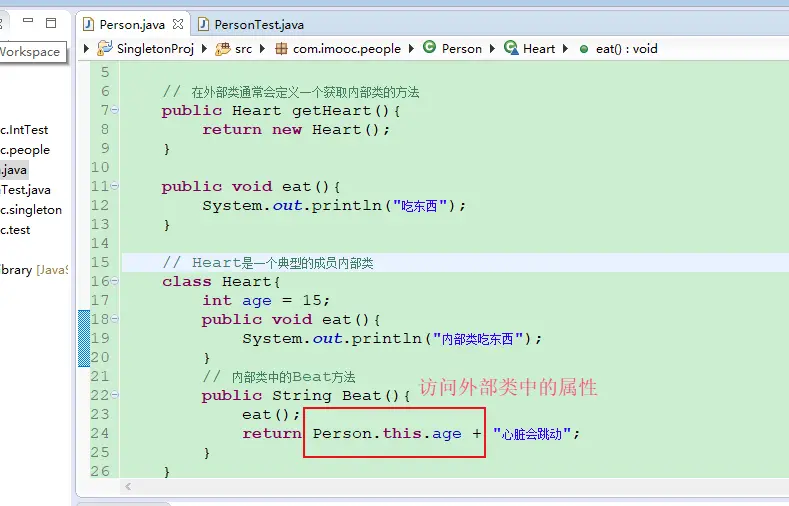This screenshot has width=789, height=506.
Task: Collapse the inner eat() method at line 18
Action: (115, 319)
